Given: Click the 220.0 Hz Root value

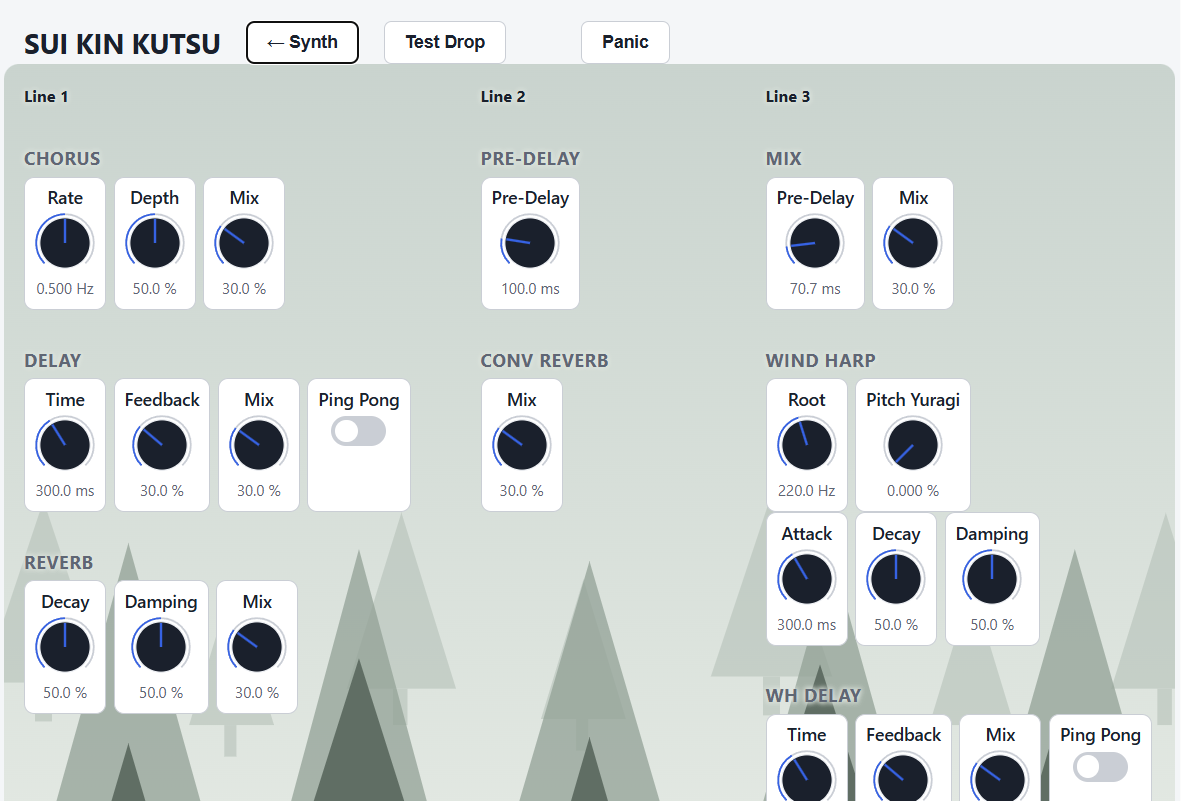Looking at the screenshot, I should click(x=807, y=491).
